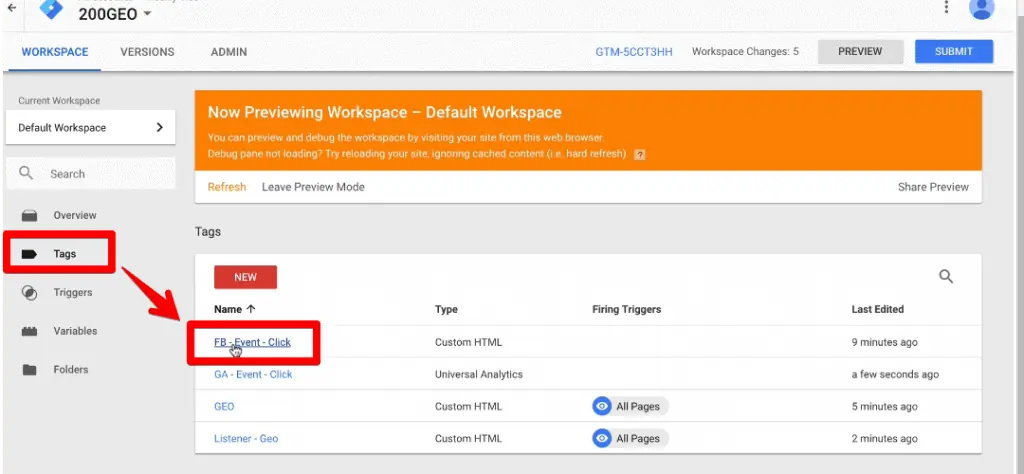Screen dimensions: 1024x474
Task: Click '9 minutes ago' cell
Action: point(884,342)
